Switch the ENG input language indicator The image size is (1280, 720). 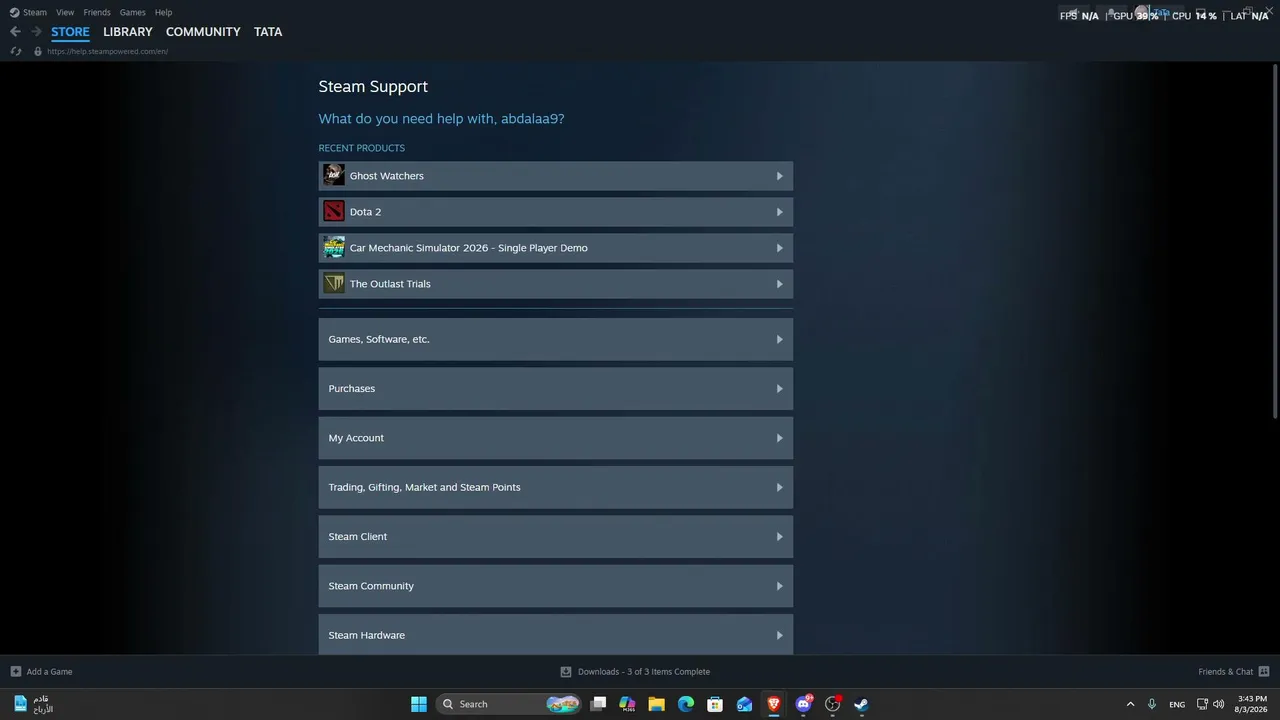click(x=1177, y=704)
